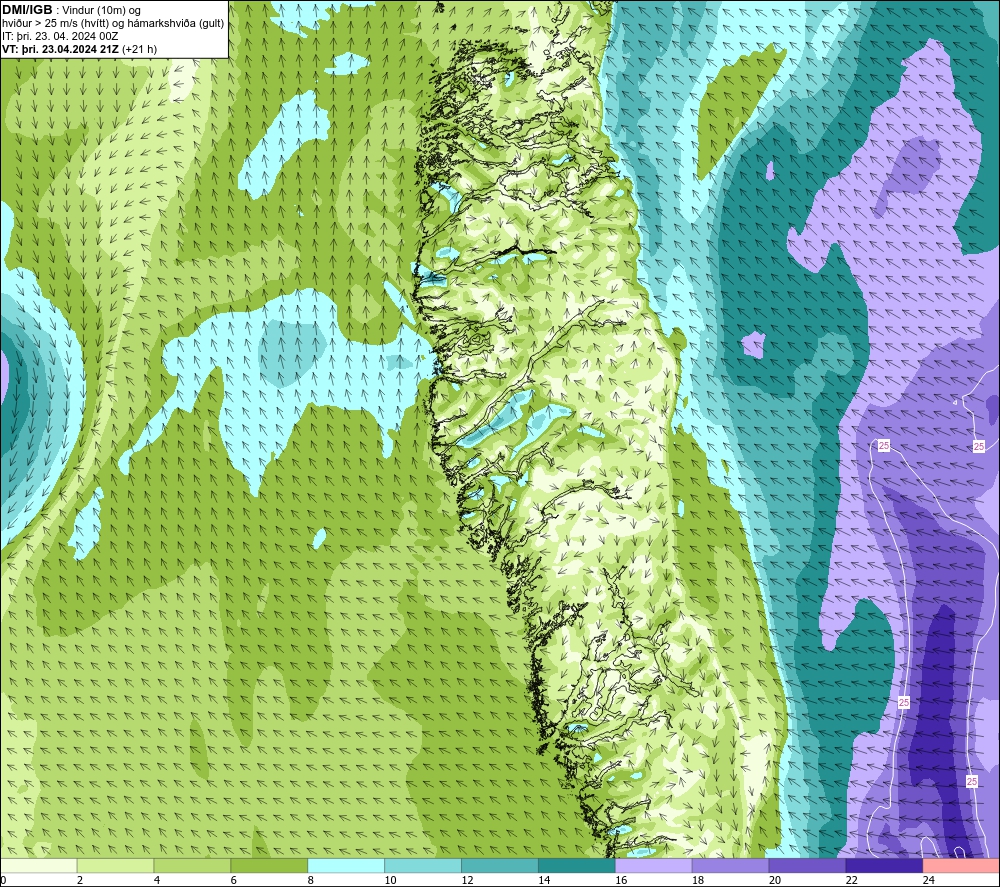Click the scale label '6'

[233, 880]
